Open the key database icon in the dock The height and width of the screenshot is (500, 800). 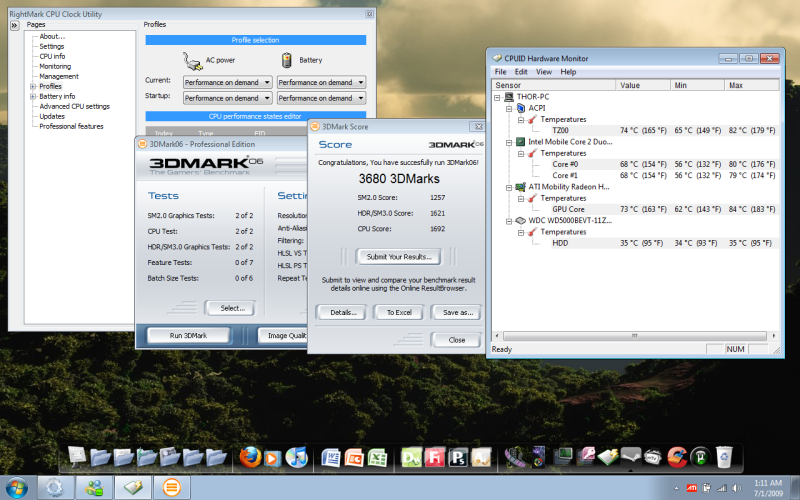click(x=585, y=457)
